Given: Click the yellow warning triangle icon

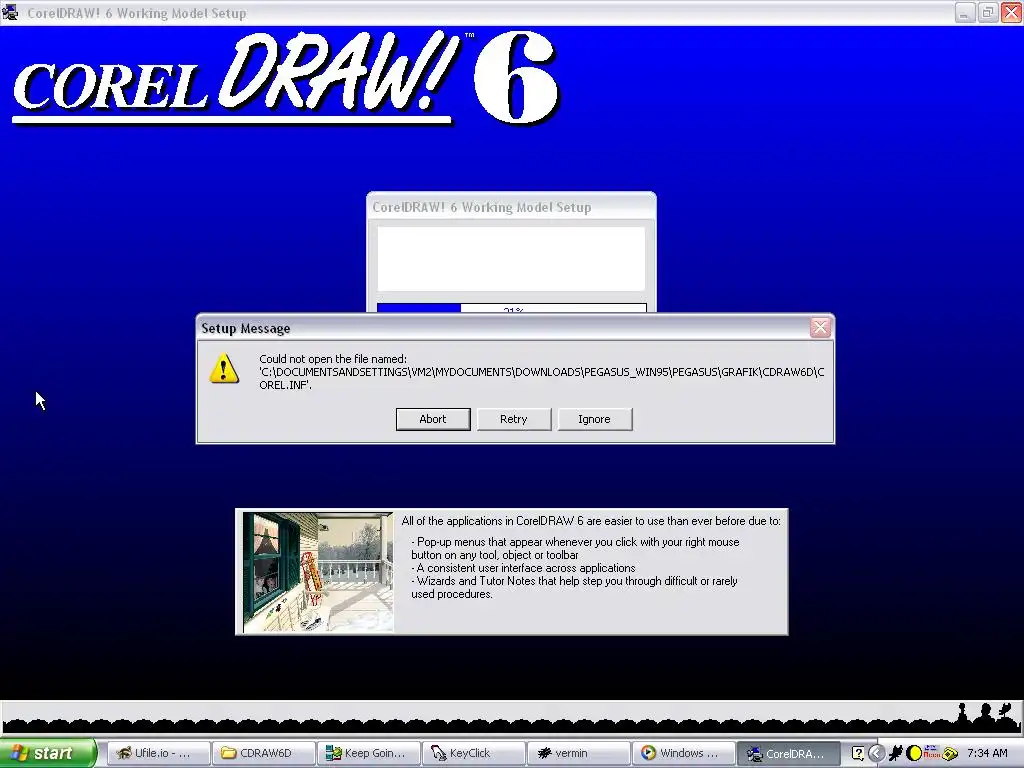Looking at the screenshot, I should pos(224,368).
